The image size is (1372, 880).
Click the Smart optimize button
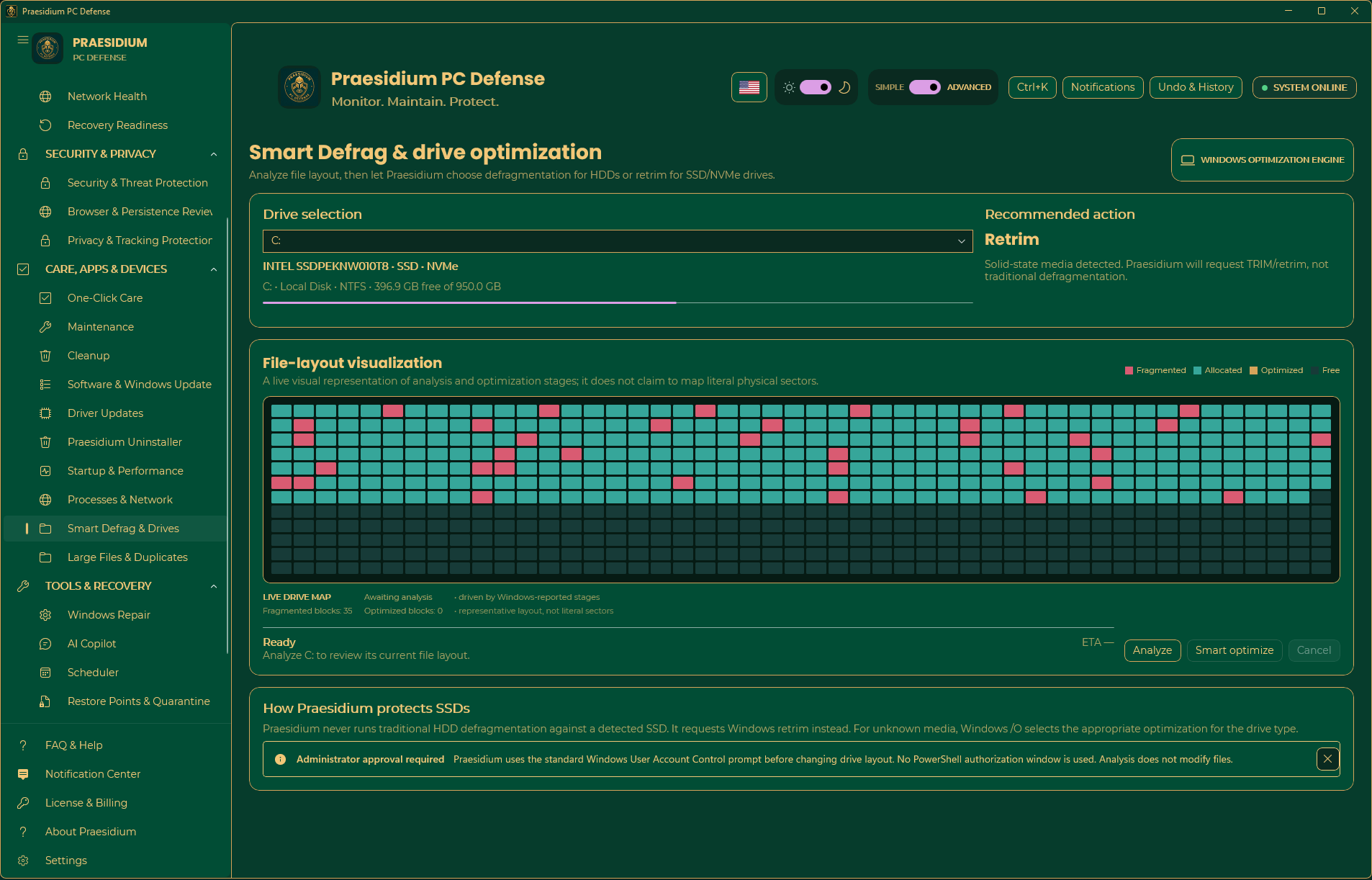coord(1235,650)
